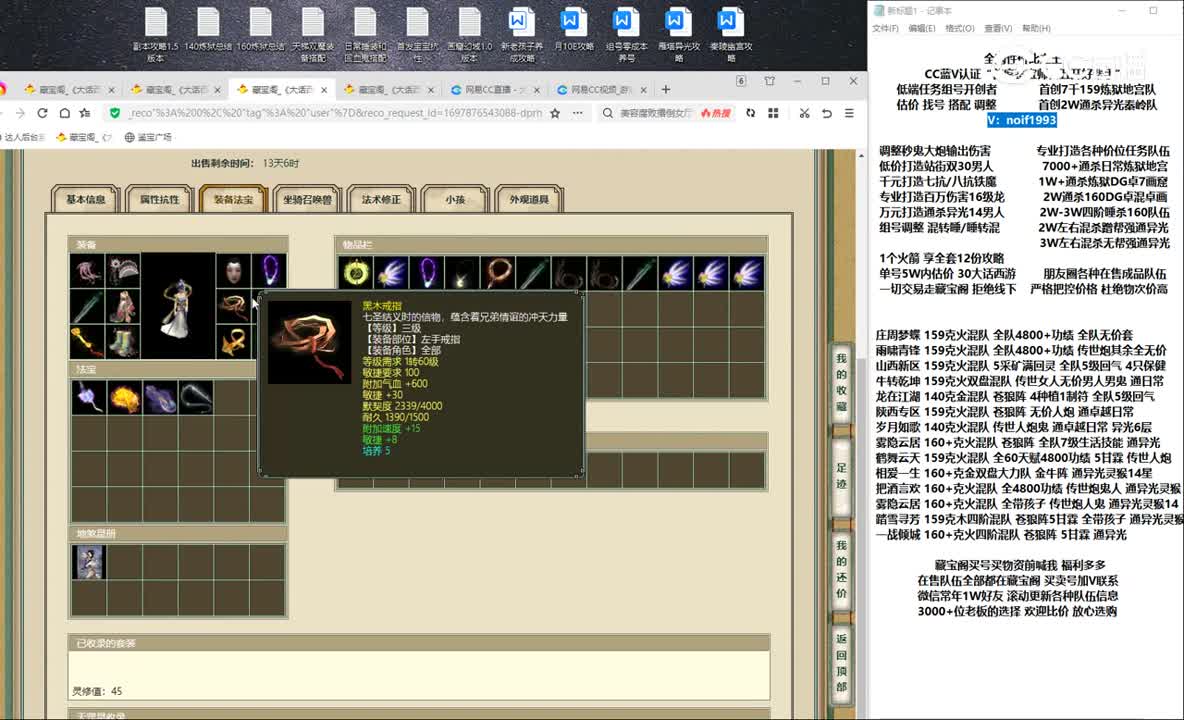
Task: Switch to the 坐骑召唤兽 tab
Action: click(x=307, y=199)
